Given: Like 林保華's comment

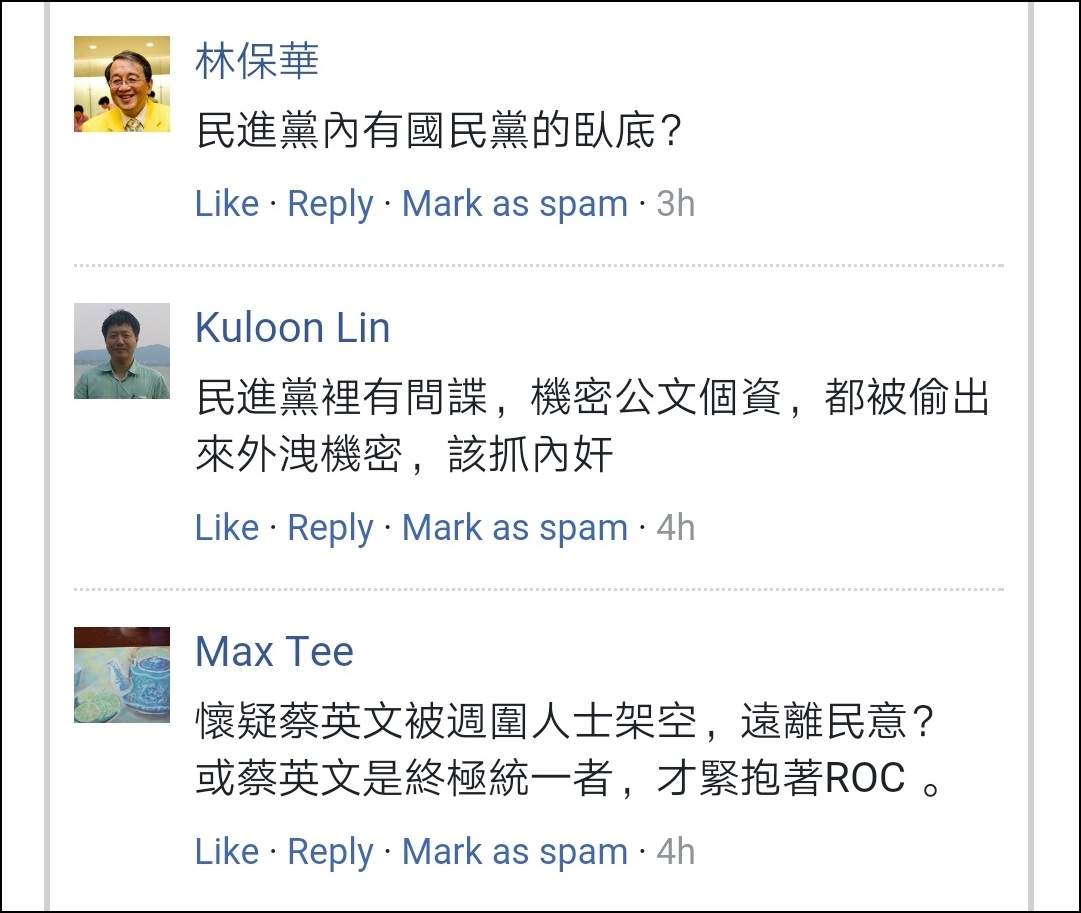Looking at the screenshot, I should click(227, 204).
